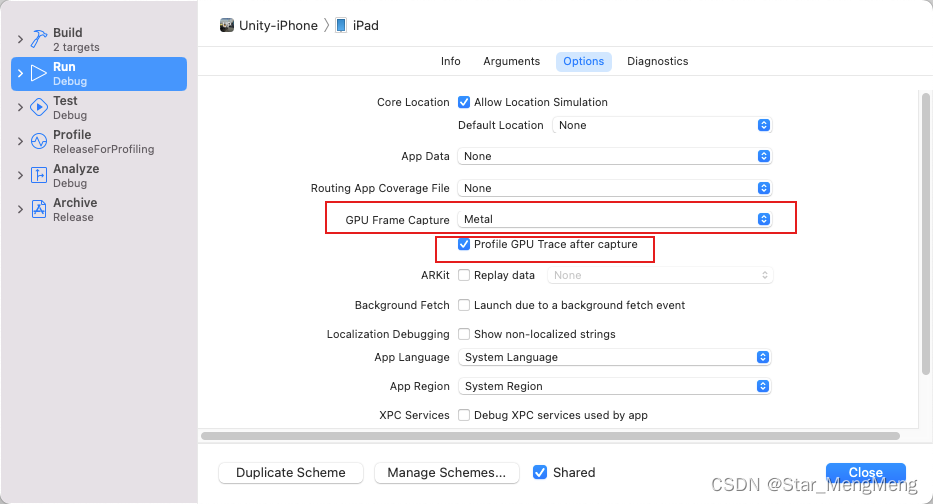Select the Profile ReleaseForProfiling row label
933x504 pixels.
click(104, 141)
